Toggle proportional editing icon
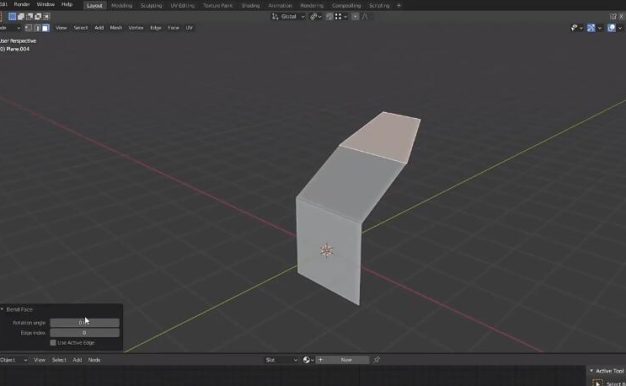626x386 pixels. (x=355, y=16)
